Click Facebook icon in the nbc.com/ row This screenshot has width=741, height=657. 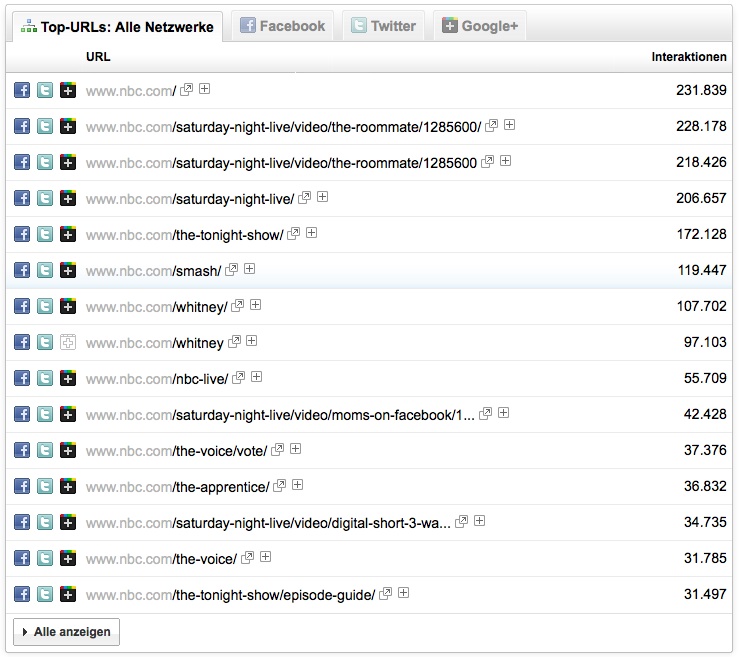[x=22, y=90]
